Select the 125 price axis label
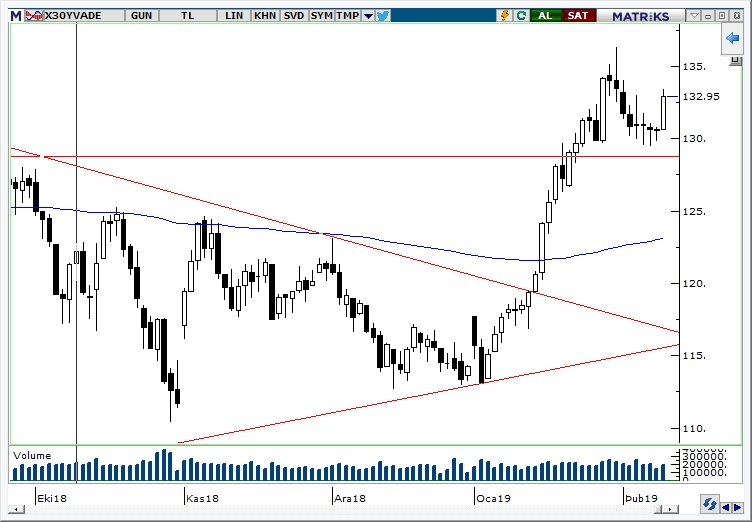Viewport: 752px width, 522px height. coord(694,211)
